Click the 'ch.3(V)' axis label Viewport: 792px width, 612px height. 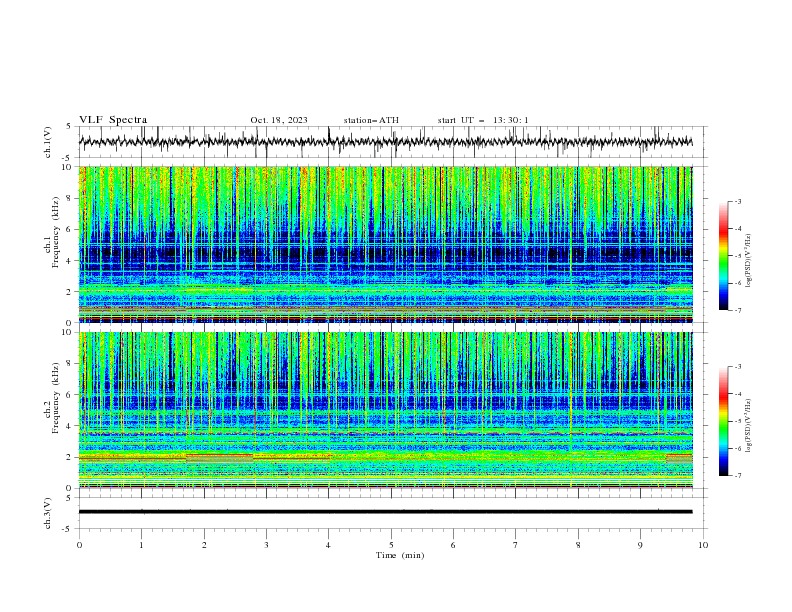48,513
